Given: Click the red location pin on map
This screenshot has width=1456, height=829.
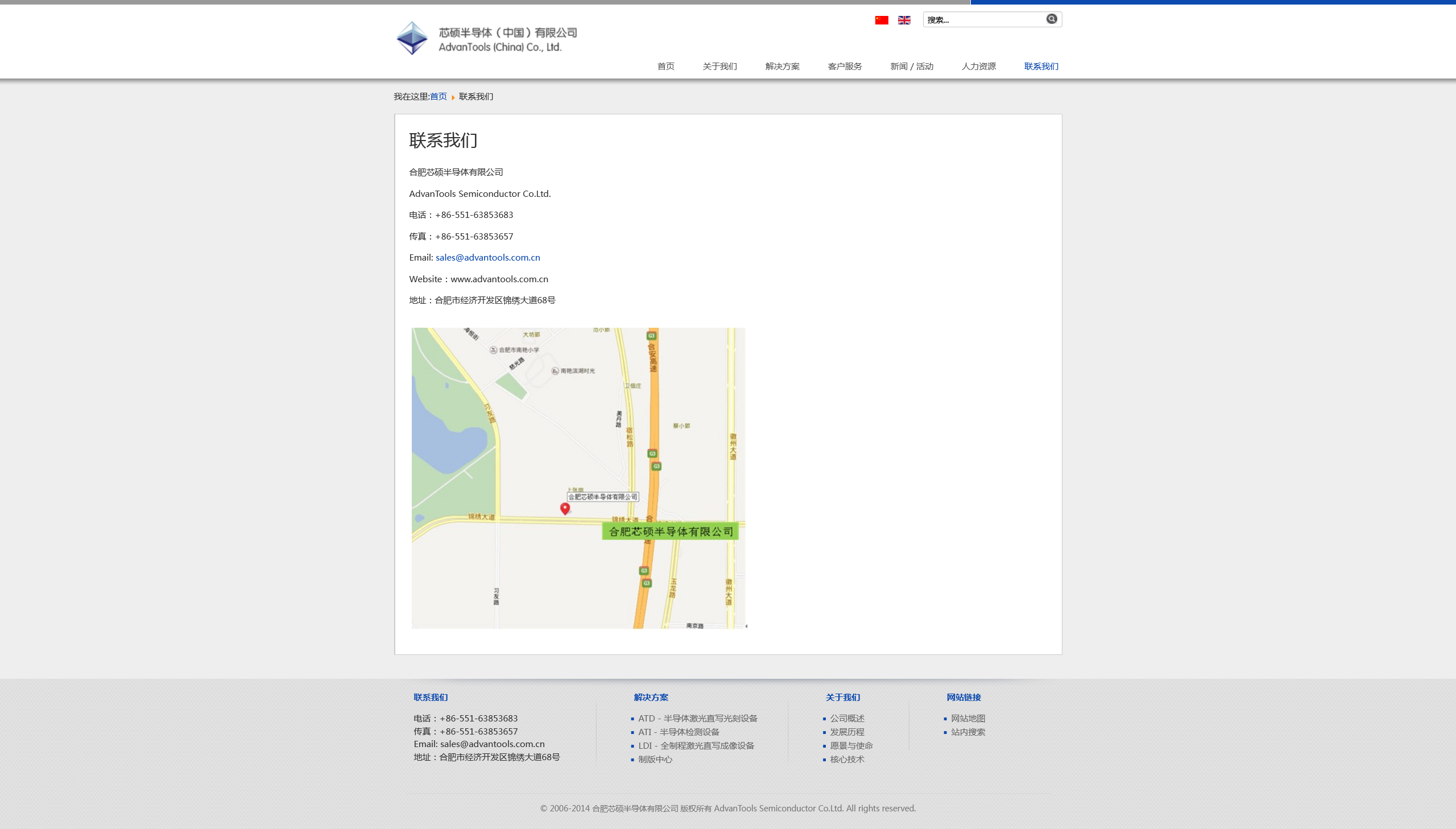Looking at the screenshot, I should (x=565, y=509).
